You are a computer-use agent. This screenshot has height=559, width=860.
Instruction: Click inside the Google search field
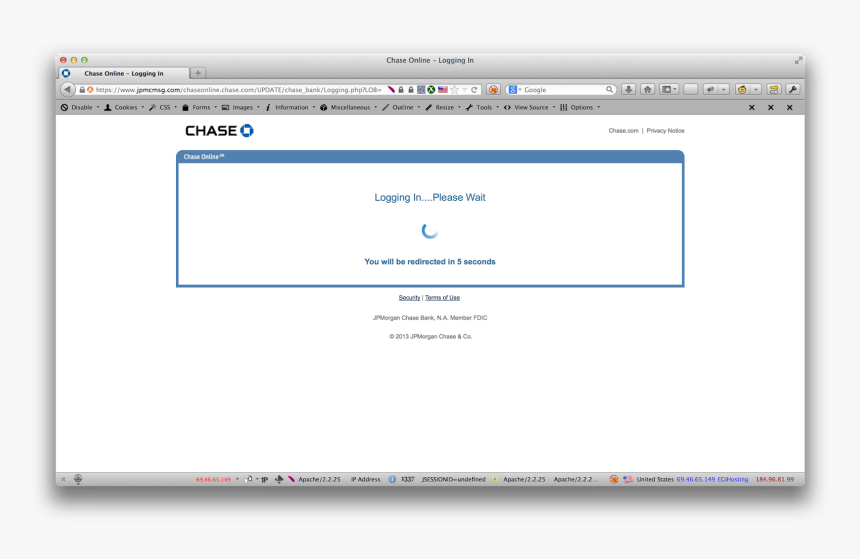click(560, 90)
